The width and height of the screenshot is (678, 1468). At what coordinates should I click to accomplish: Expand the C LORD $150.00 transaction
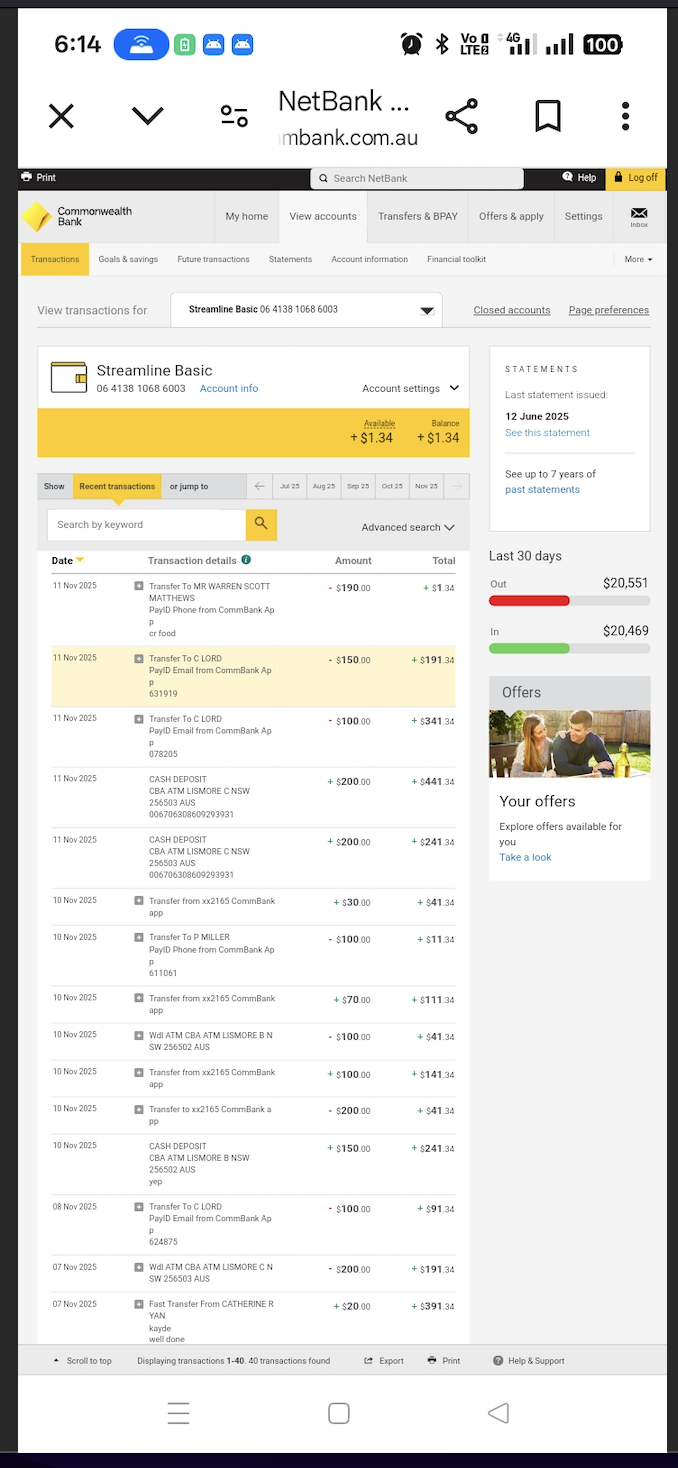pyautogui.click(x=139, y=658)
